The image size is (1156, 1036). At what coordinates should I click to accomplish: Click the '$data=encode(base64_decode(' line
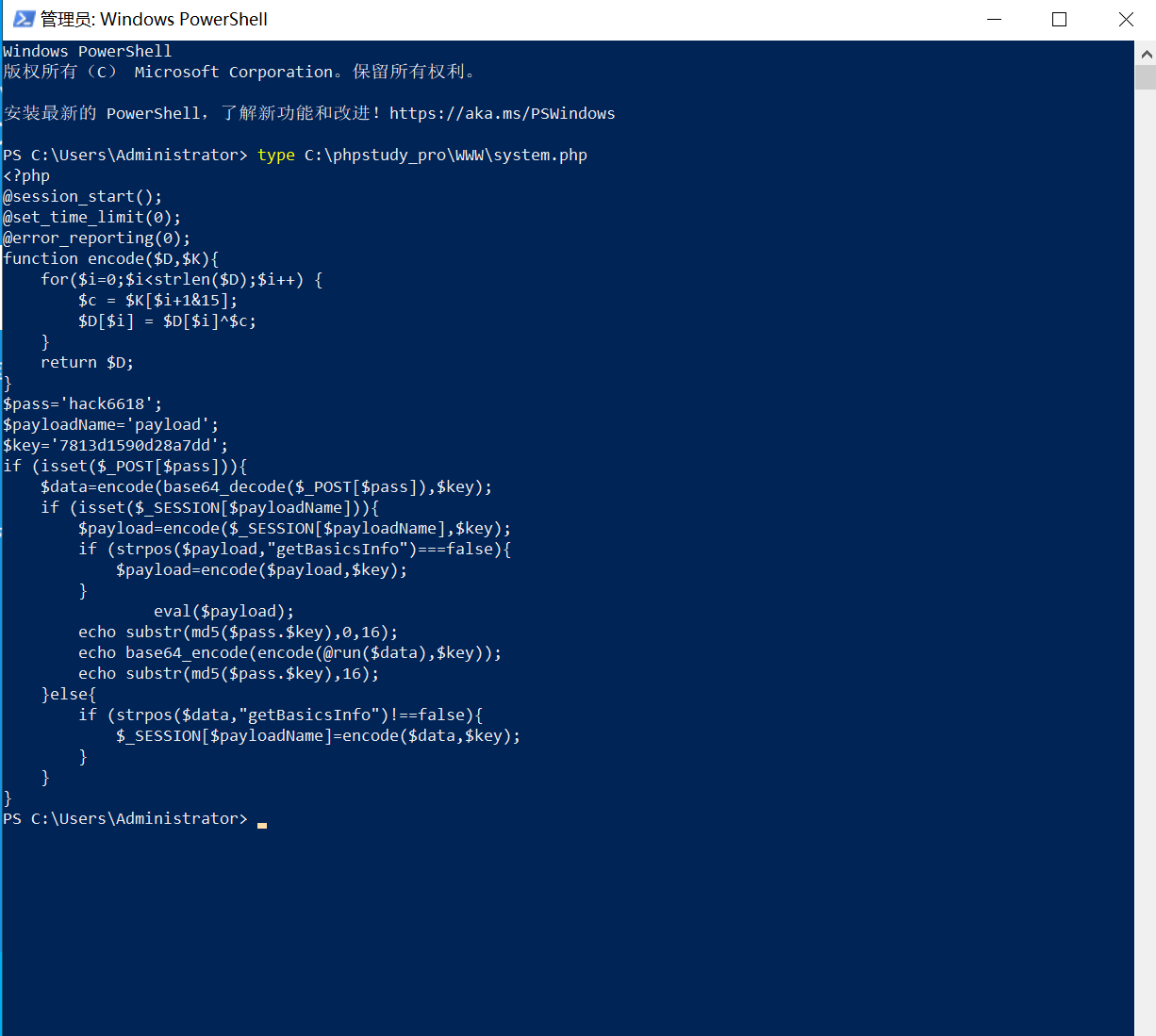pos(267,486)
